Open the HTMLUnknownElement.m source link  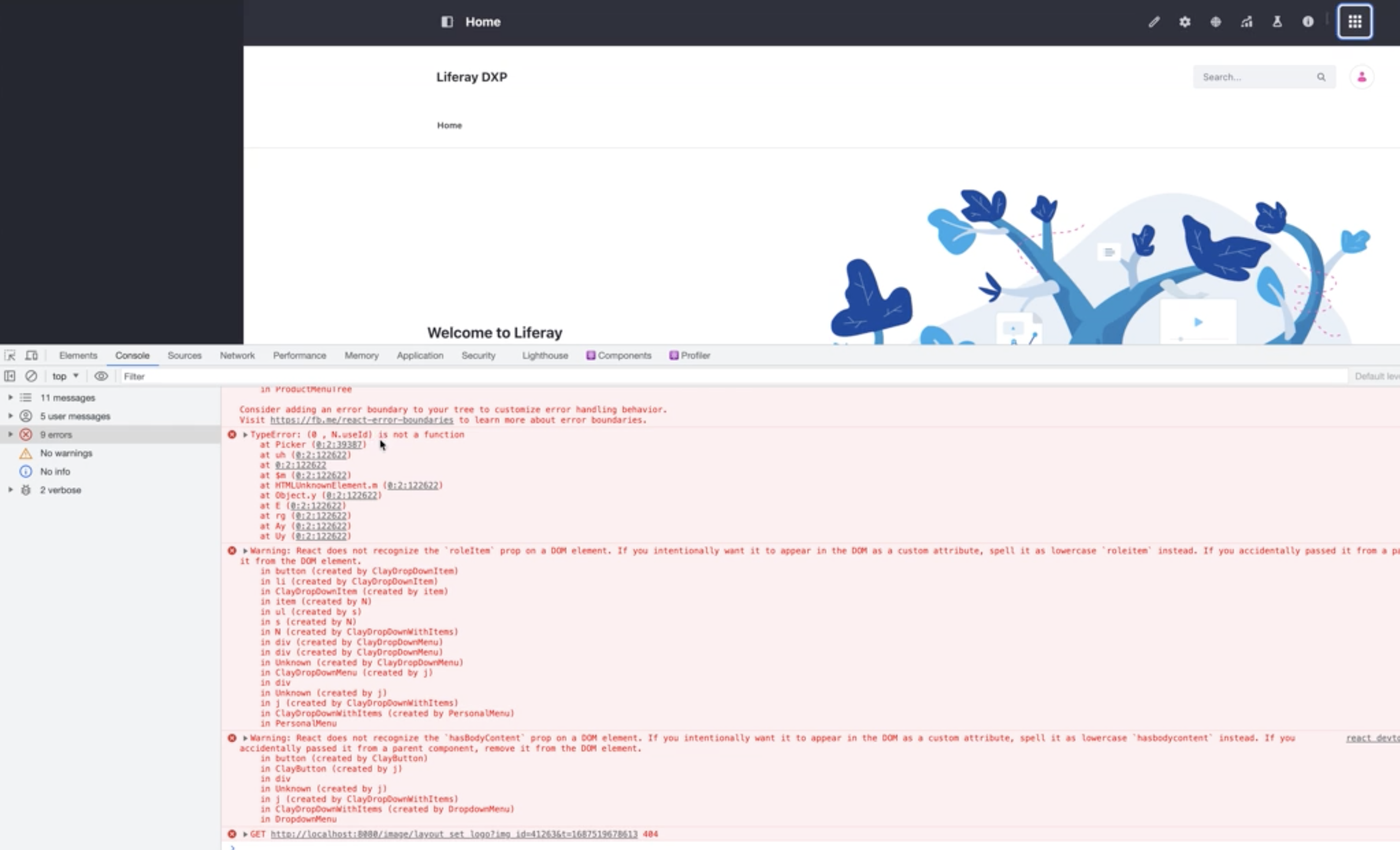413,485
